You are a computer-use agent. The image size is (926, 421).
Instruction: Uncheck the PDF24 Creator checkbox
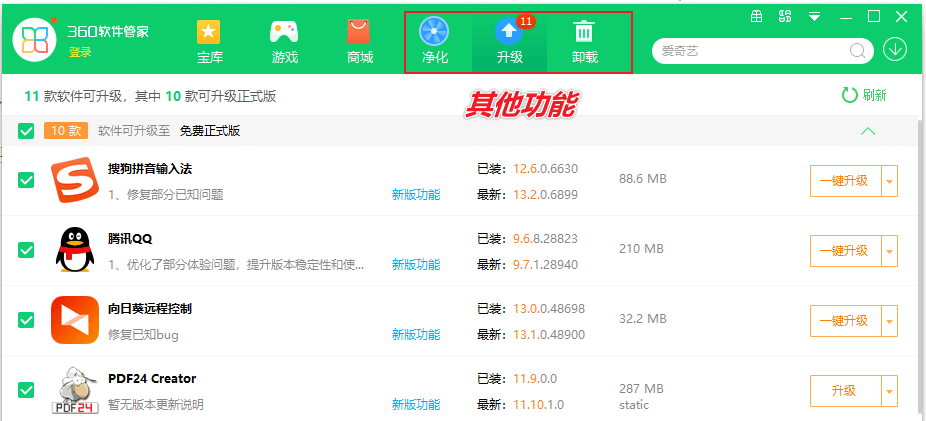tap(26, 390)
